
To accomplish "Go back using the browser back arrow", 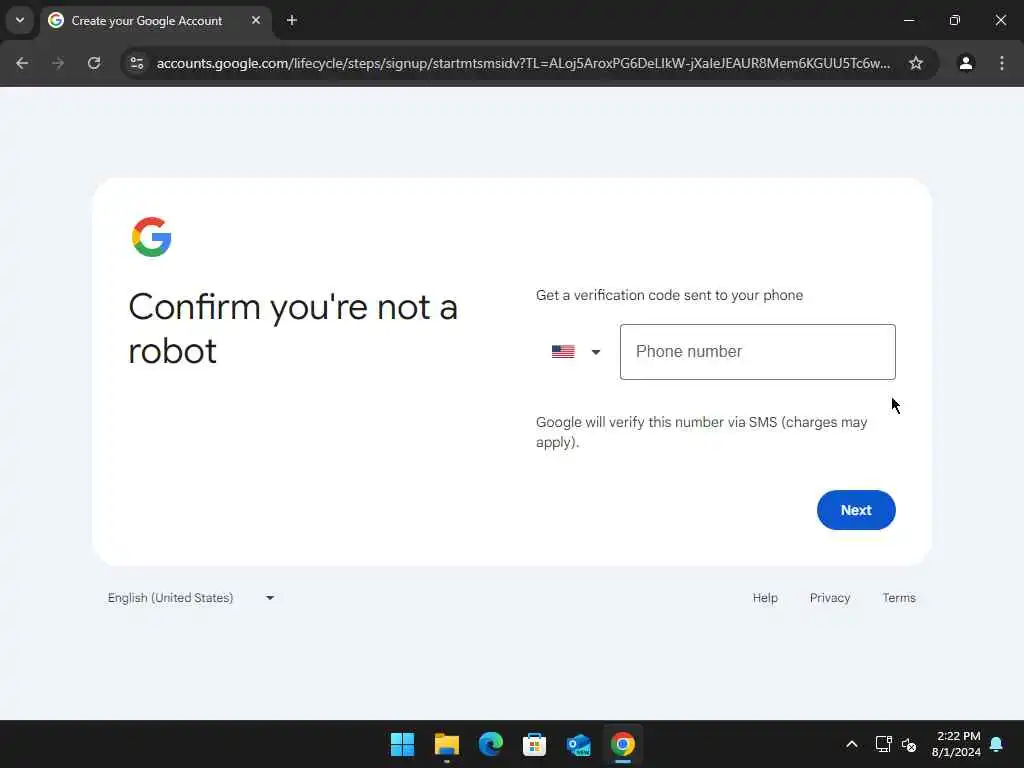I will click(x=22, y=63).
